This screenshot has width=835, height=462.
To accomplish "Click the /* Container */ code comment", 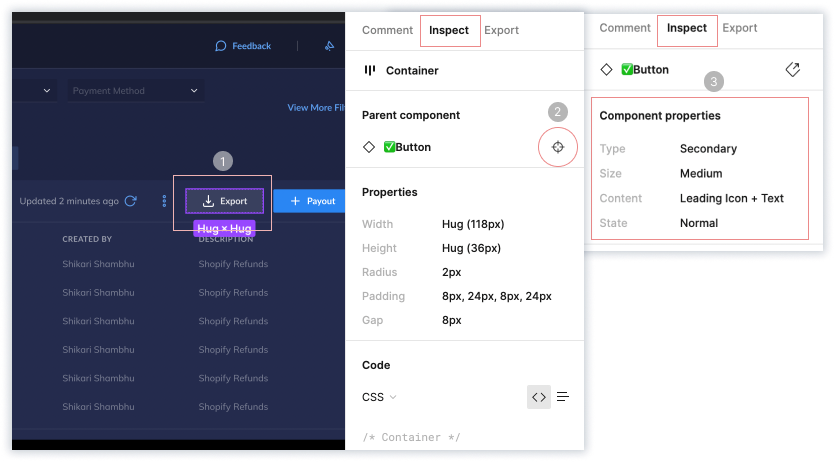I will click(x=411, y=437).
